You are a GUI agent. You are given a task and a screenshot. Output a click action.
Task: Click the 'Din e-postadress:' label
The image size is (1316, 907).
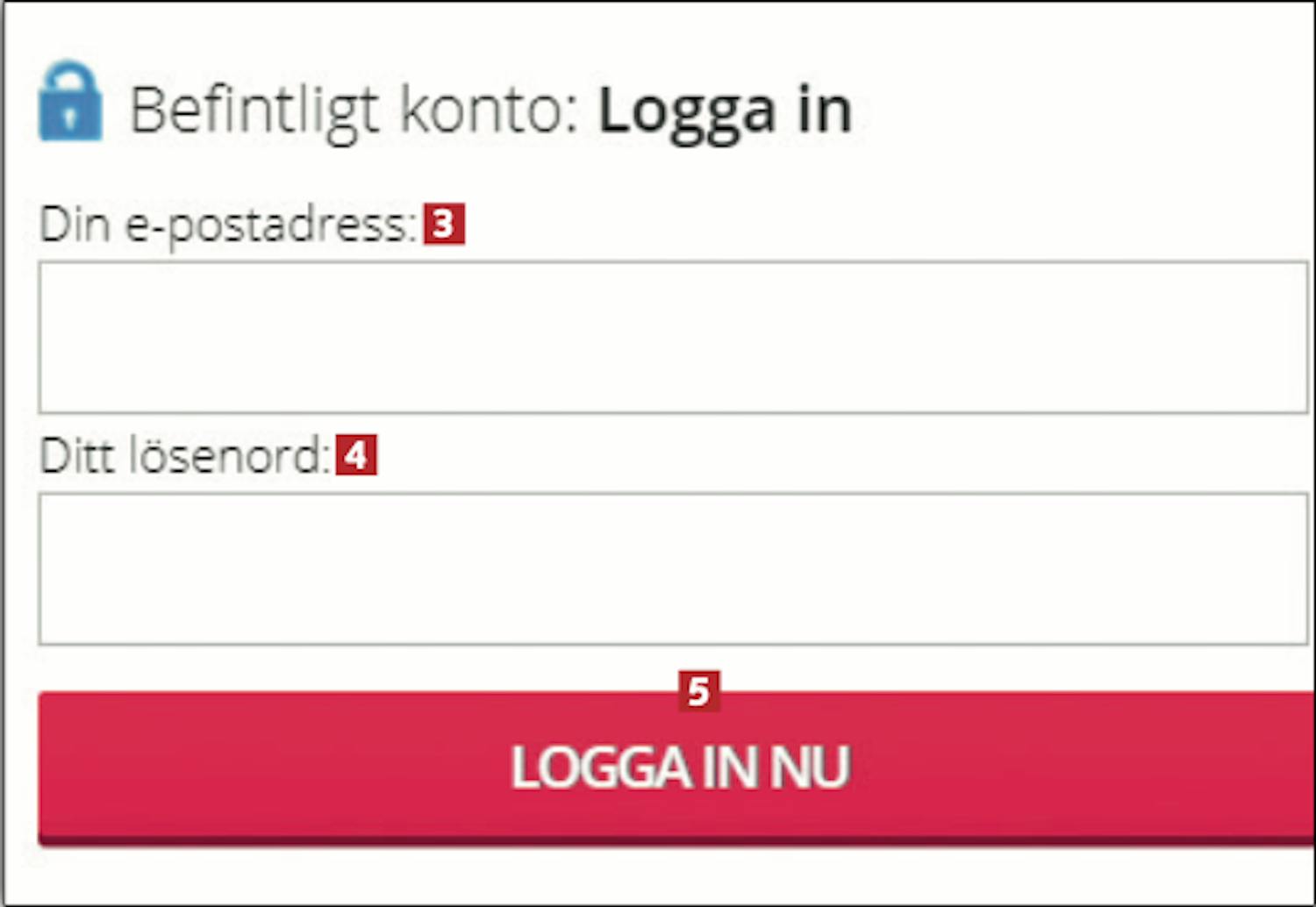click(x=228, y=225)
